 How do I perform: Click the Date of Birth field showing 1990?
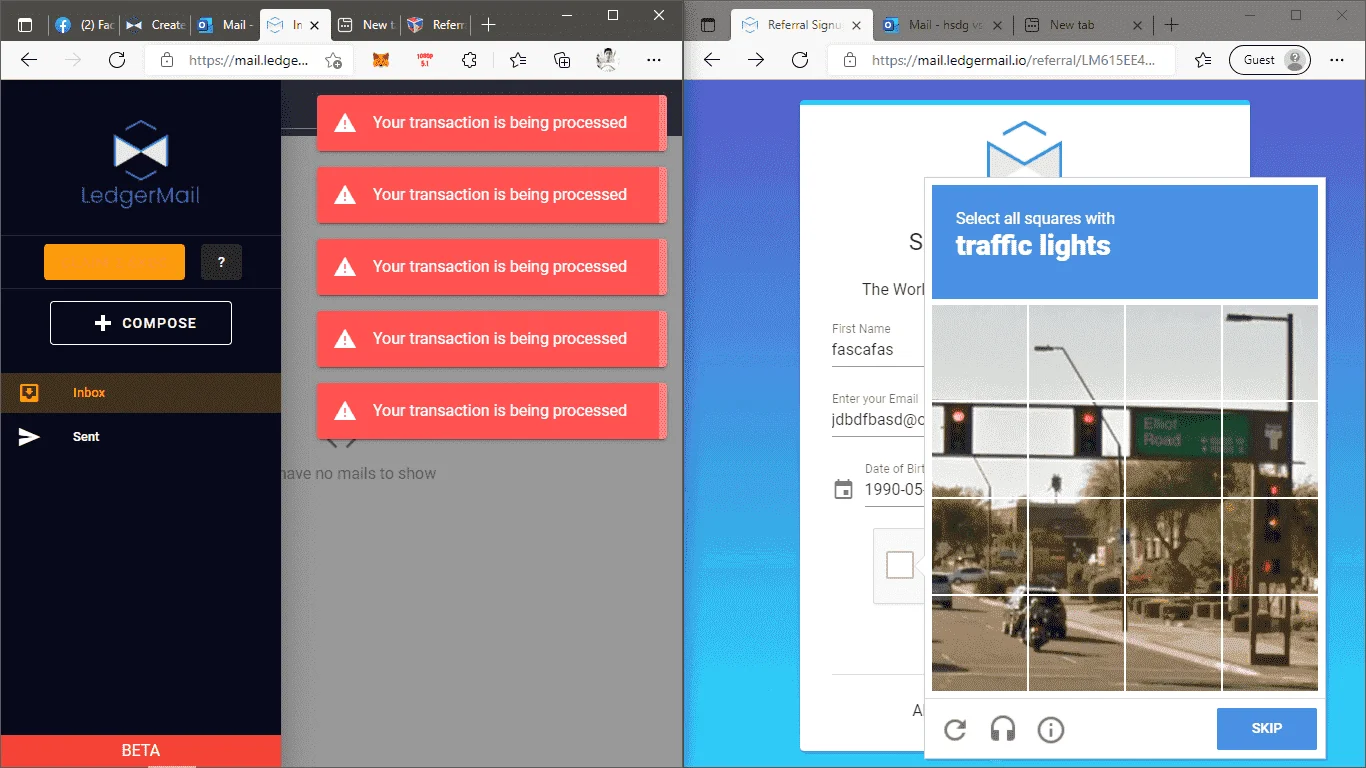point(895,490)
